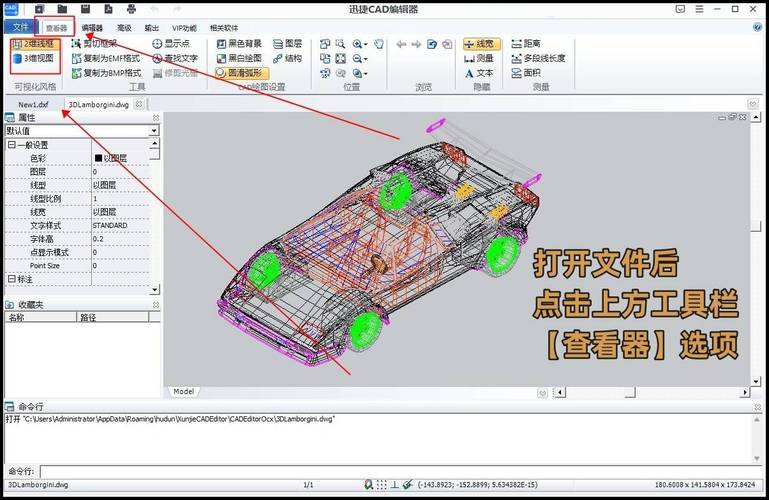Open the 文件 file menu
The width and height of the screenshot is (769, 500).
click(19, 27)
